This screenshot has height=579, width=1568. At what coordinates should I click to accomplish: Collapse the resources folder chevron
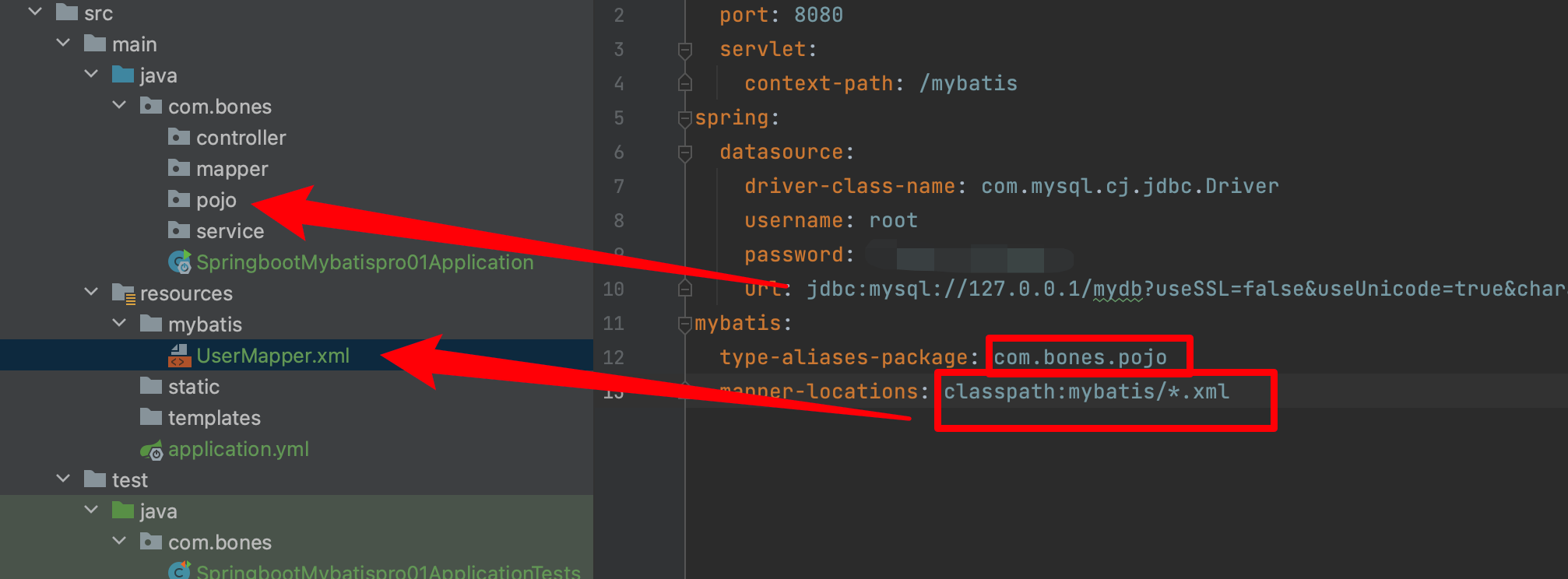92,293
